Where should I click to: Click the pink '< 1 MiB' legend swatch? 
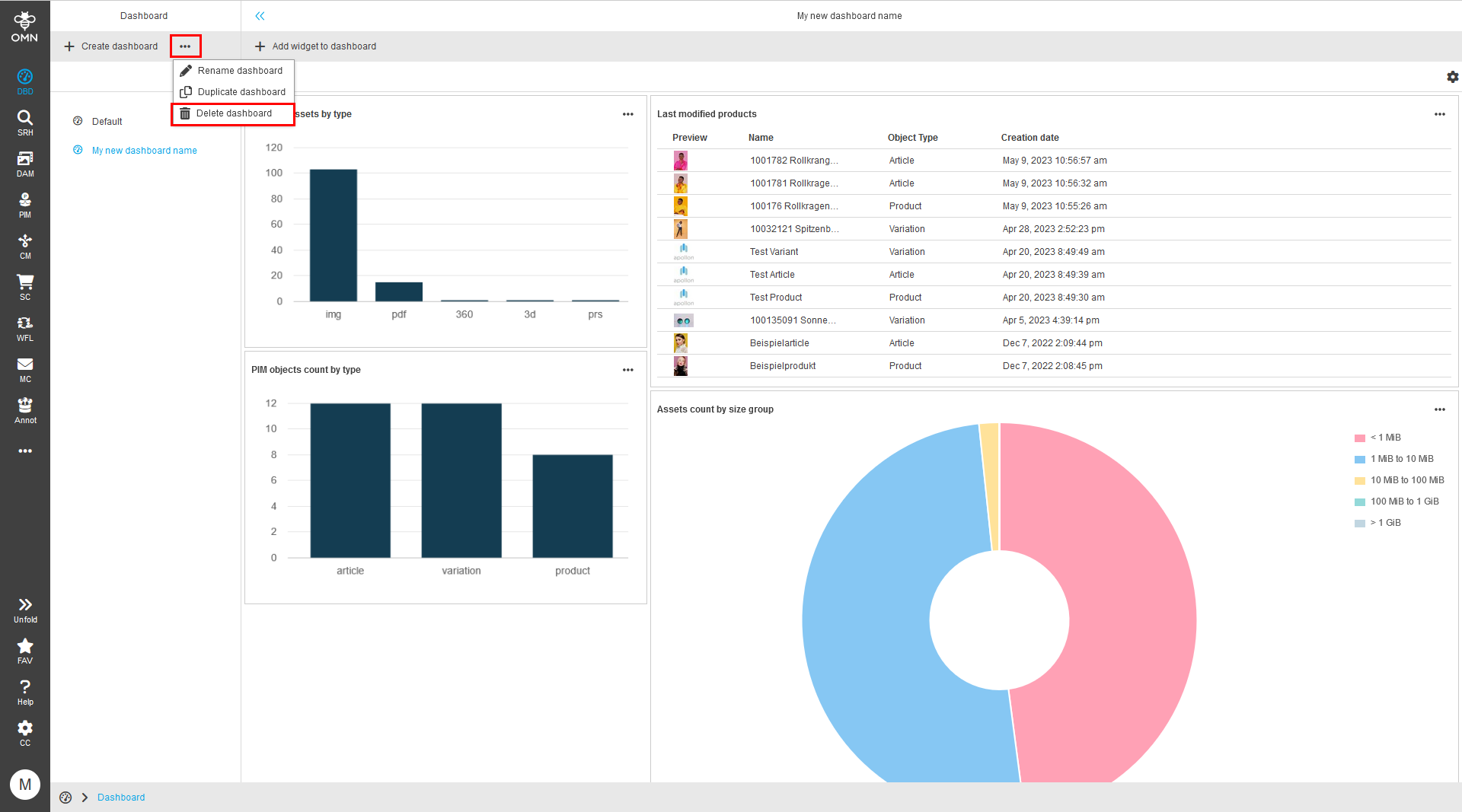1359,438
